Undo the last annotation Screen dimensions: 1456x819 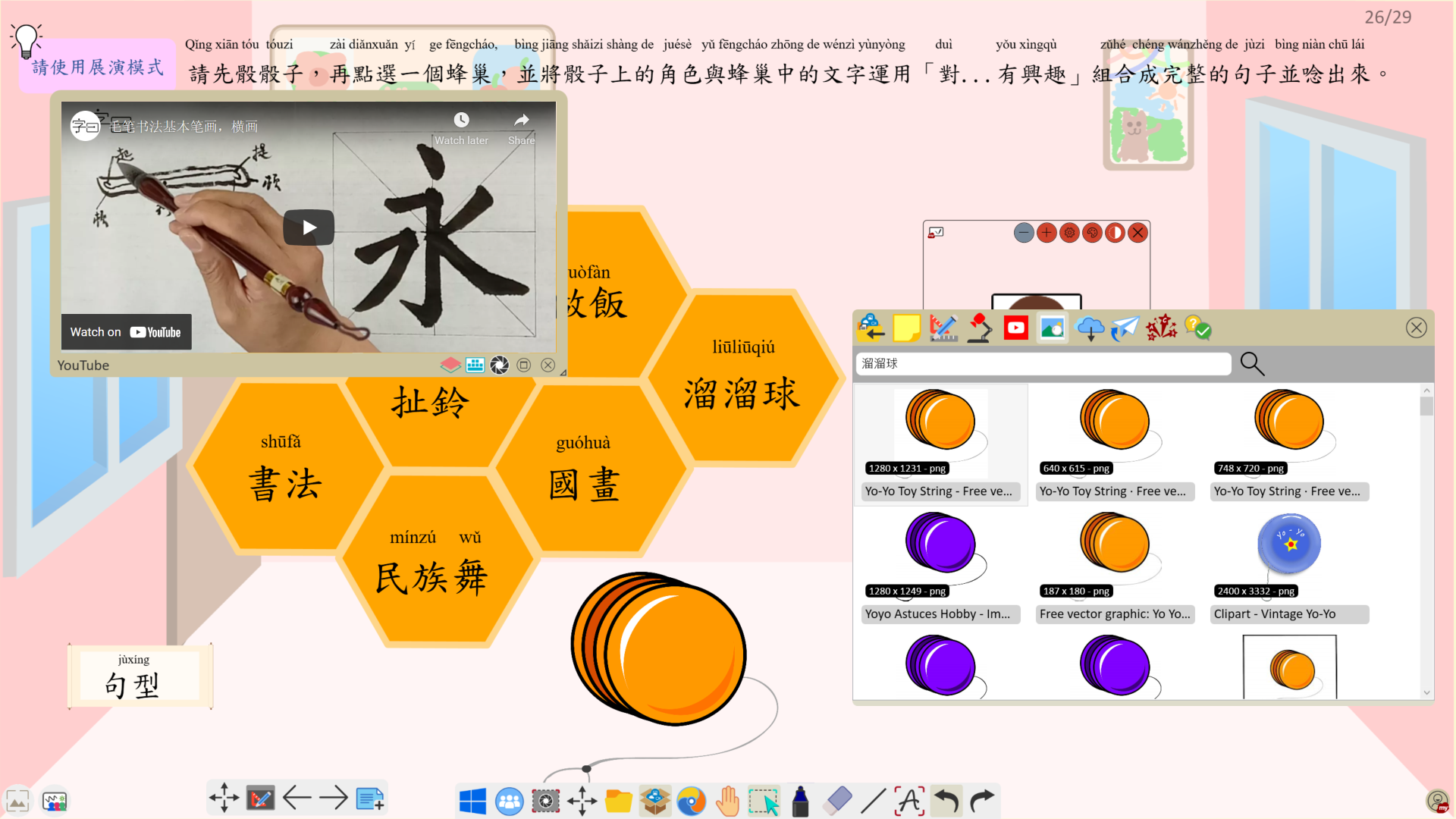(946, 800)
